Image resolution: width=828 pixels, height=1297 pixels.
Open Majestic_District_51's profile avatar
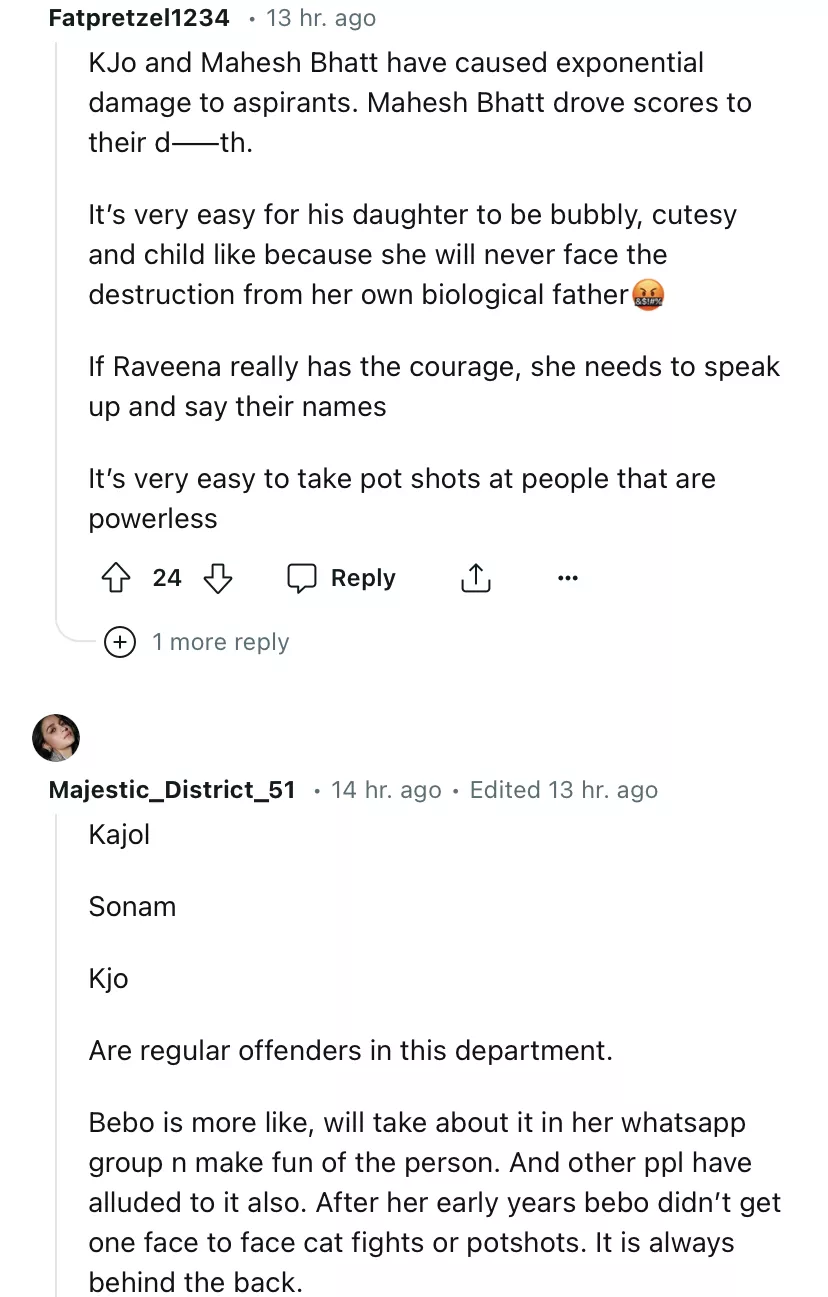click(x=56, y=738)
